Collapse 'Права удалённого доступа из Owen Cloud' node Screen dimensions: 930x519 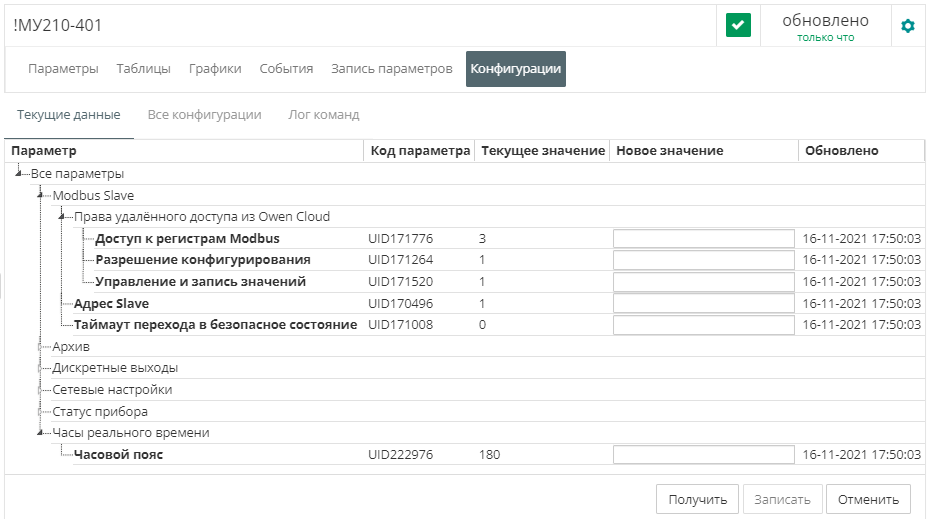(x=62, y=217)
